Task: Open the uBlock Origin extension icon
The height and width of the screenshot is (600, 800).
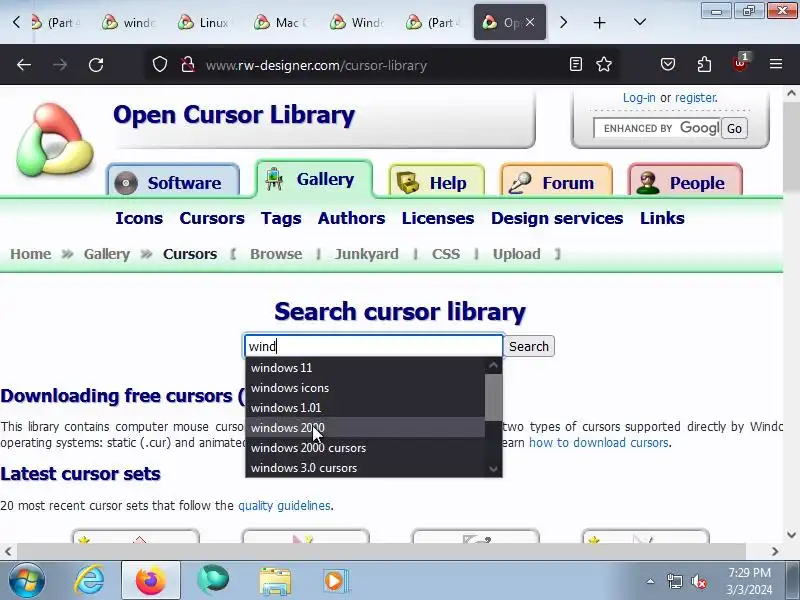Action: point(740,63)
